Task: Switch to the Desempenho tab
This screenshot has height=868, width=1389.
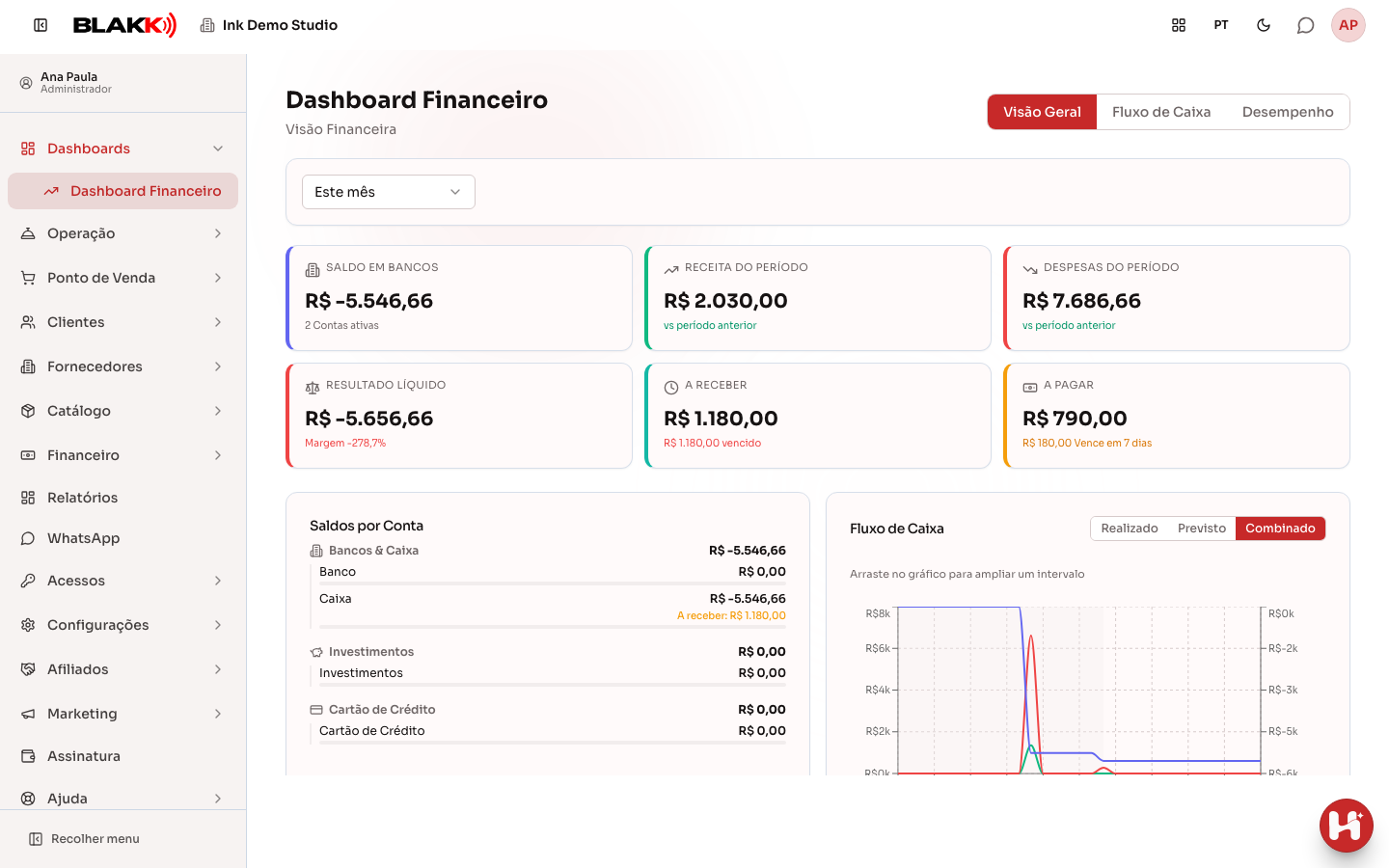Action: coord(1288,112)
